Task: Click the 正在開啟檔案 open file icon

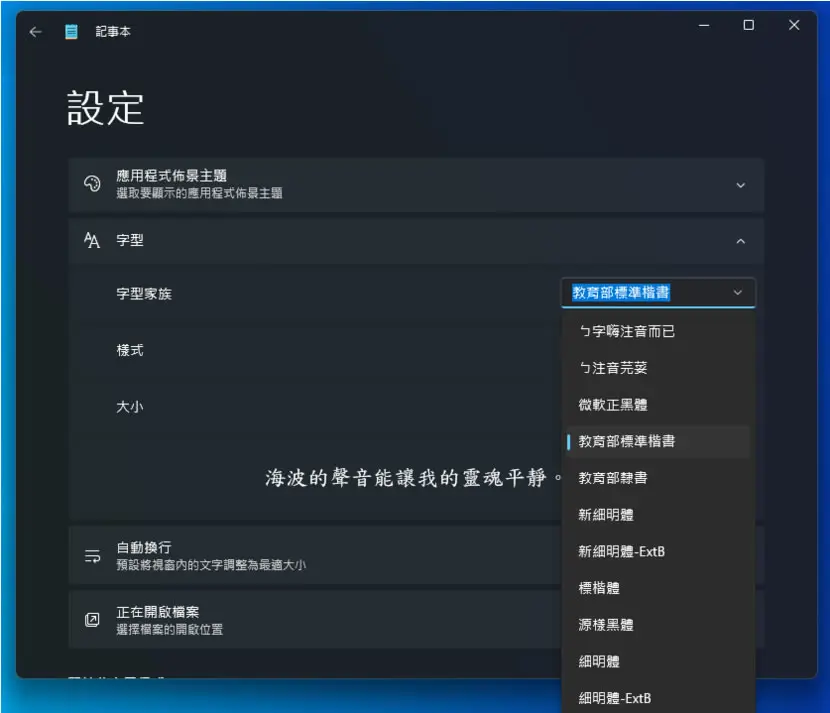Action: pos(92,620)
